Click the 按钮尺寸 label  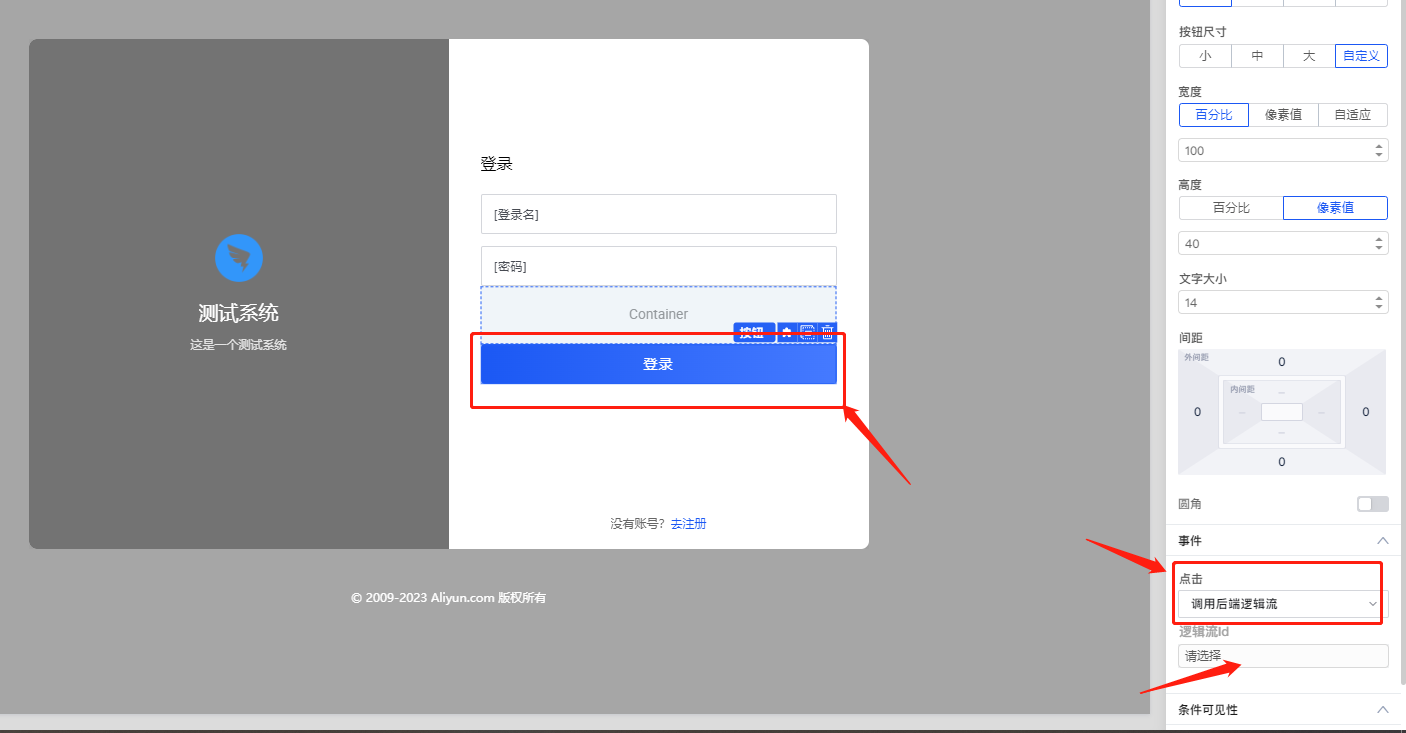click(1203, 32)
